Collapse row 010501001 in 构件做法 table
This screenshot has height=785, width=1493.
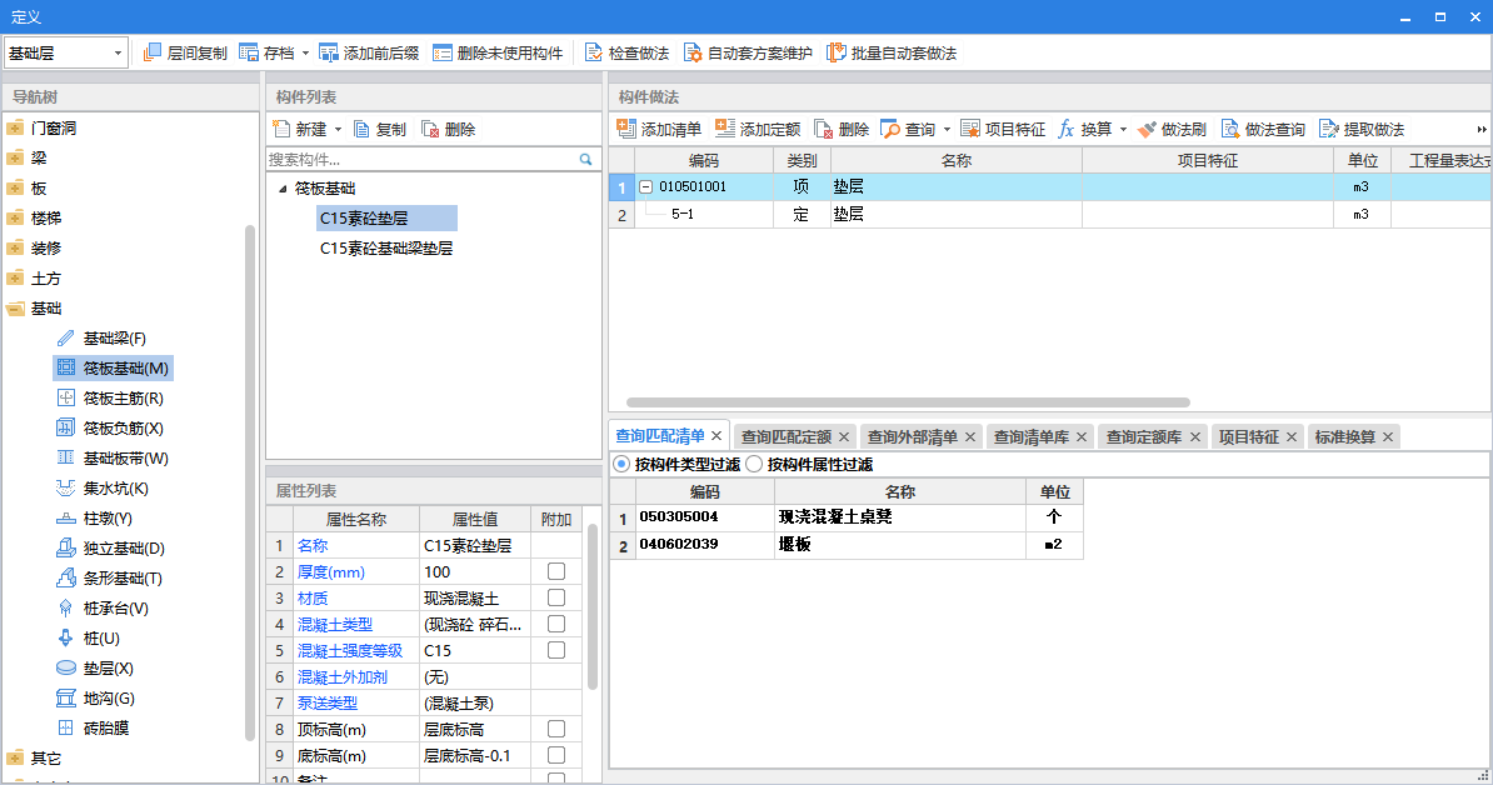click(x=646, y=187)
